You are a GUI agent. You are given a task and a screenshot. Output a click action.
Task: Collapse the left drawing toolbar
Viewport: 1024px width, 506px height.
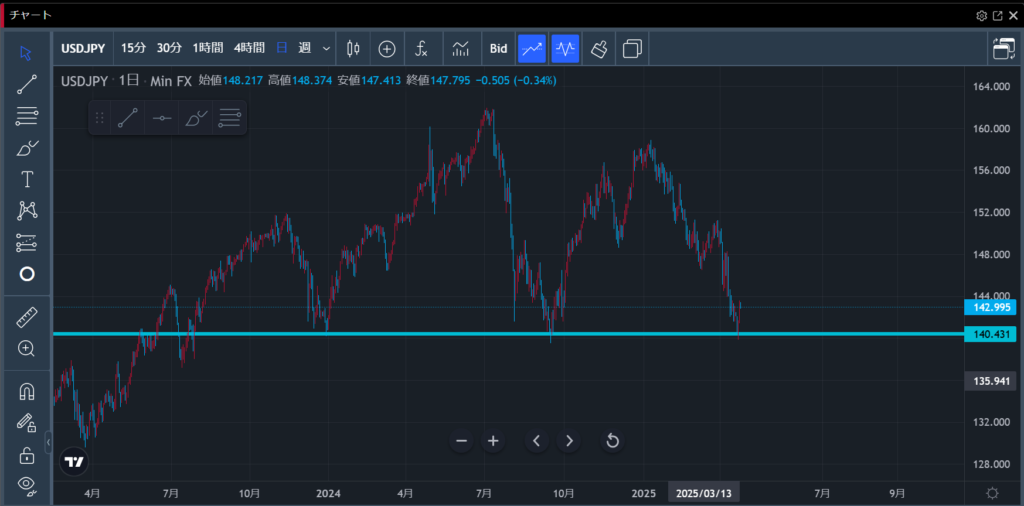click(48, 442)
